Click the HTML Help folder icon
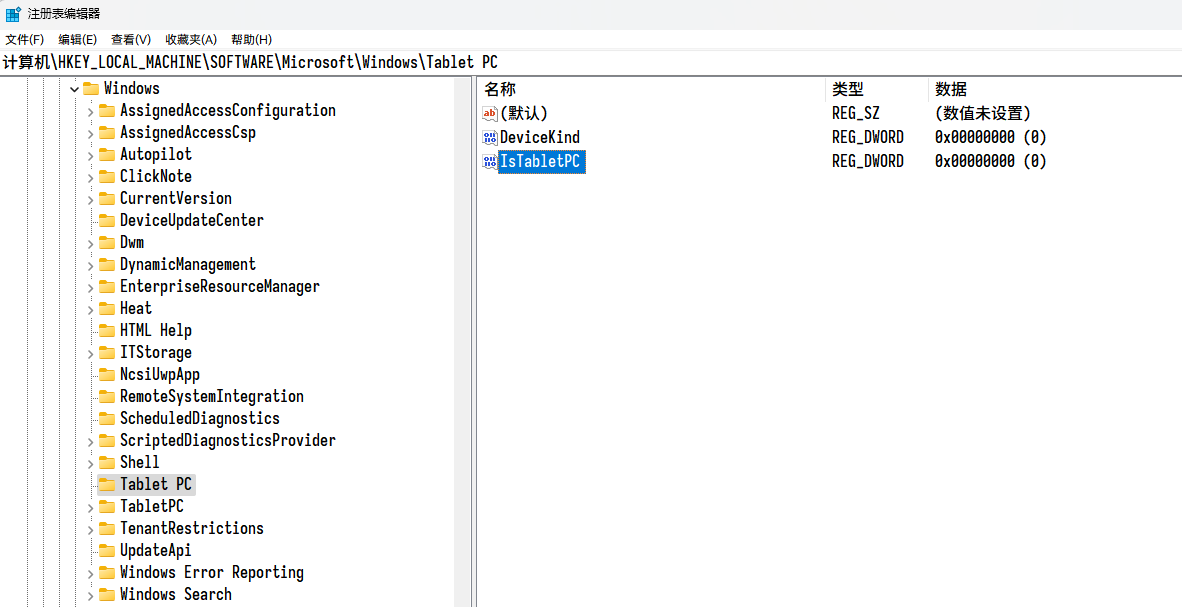This screenshot has width=1182, height=607. coord(107,331)
